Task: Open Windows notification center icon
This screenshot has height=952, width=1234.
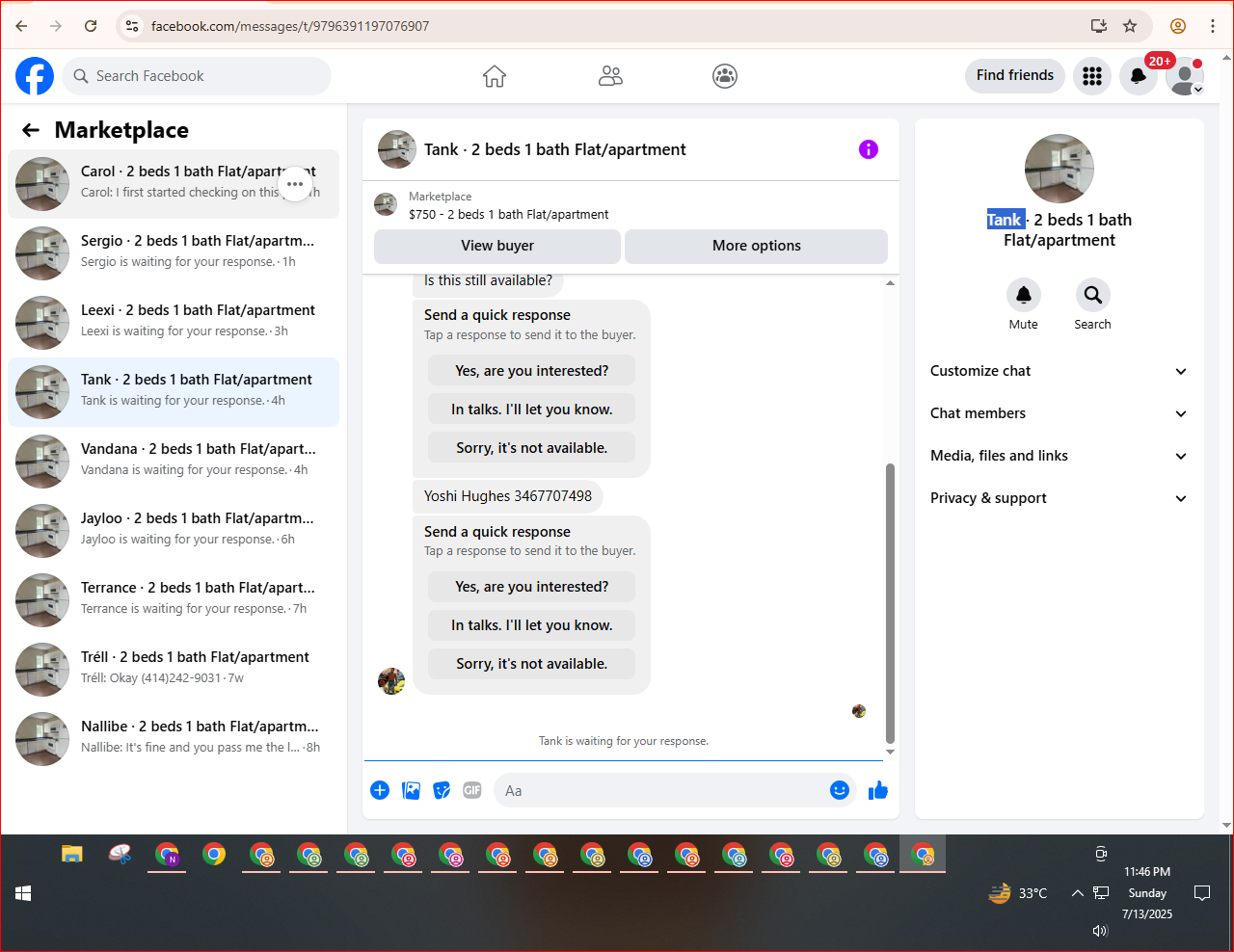Action: tap(1202, 893)
